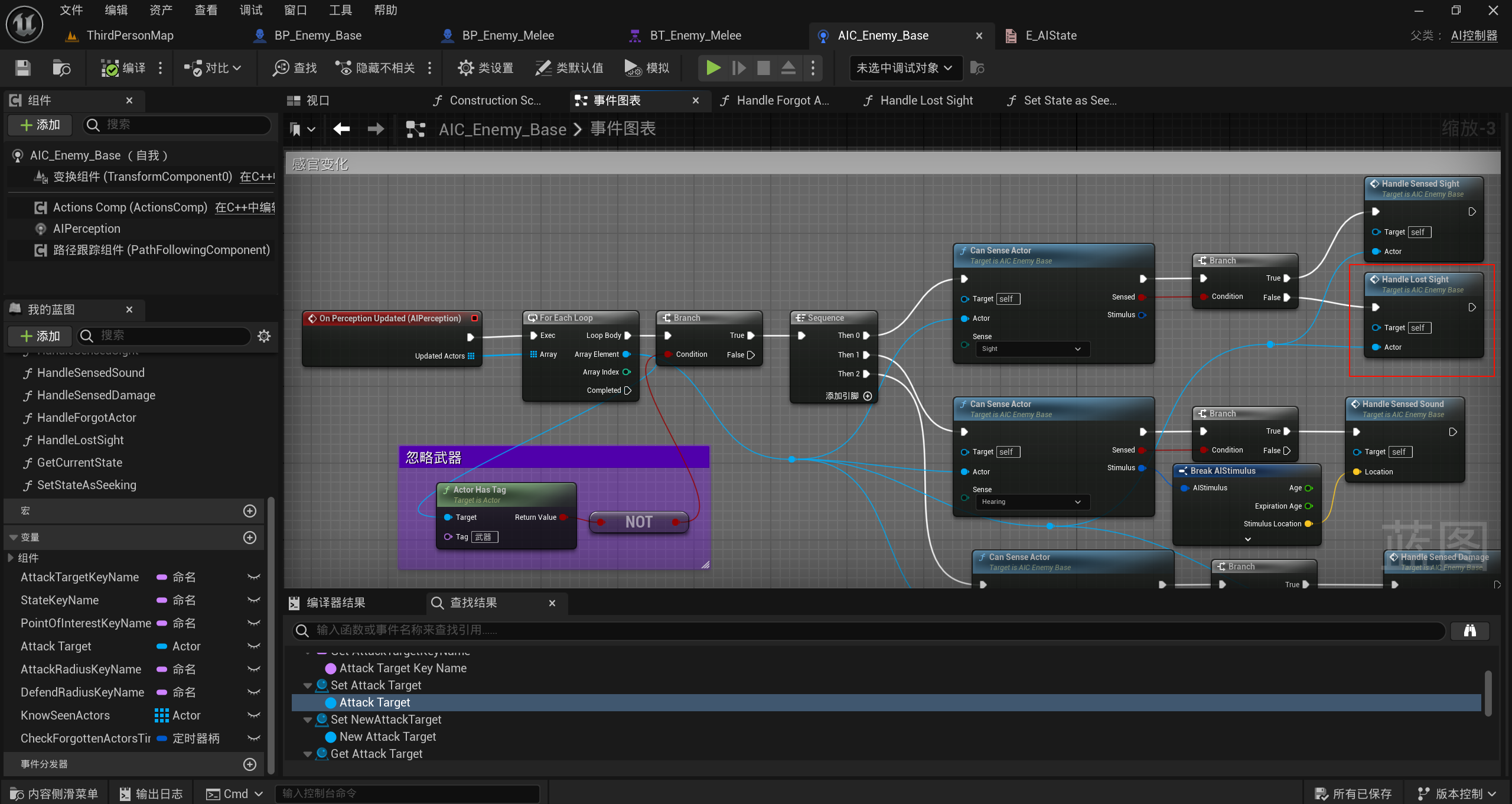The image size is (1512, 804).
Task: Collapse the Set Attack Target search result
Action: pyautogui.click(x=308, y=686)
